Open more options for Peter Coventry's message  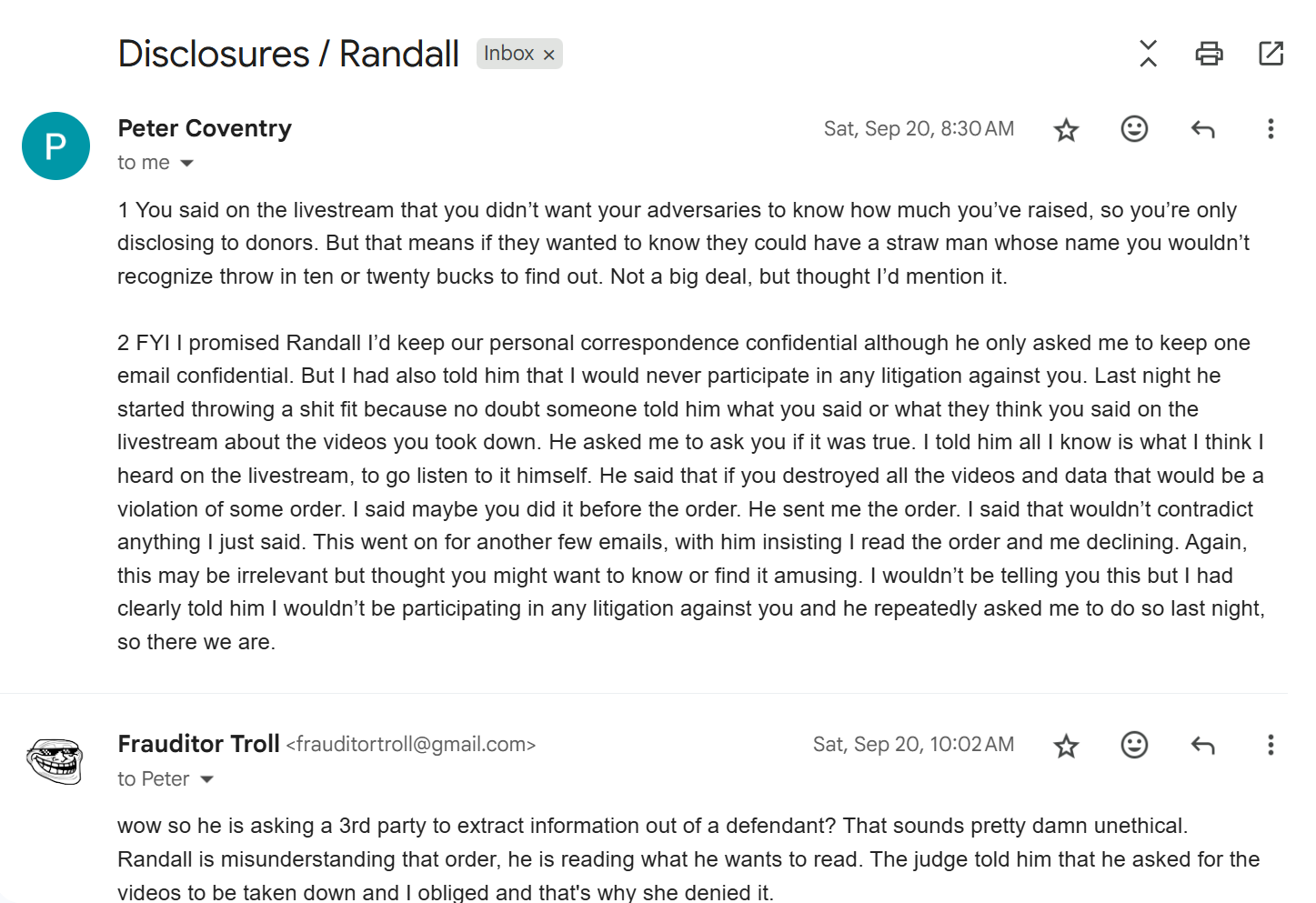tap(1271, 129)
